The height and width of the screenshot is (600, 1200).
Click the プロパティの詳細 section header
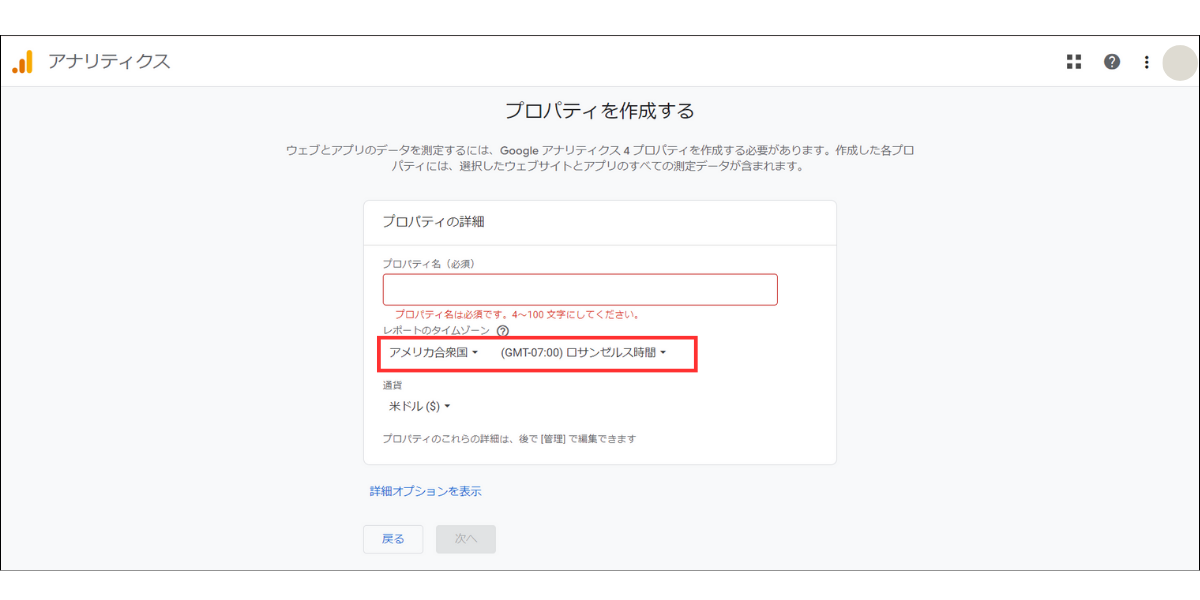434,222
